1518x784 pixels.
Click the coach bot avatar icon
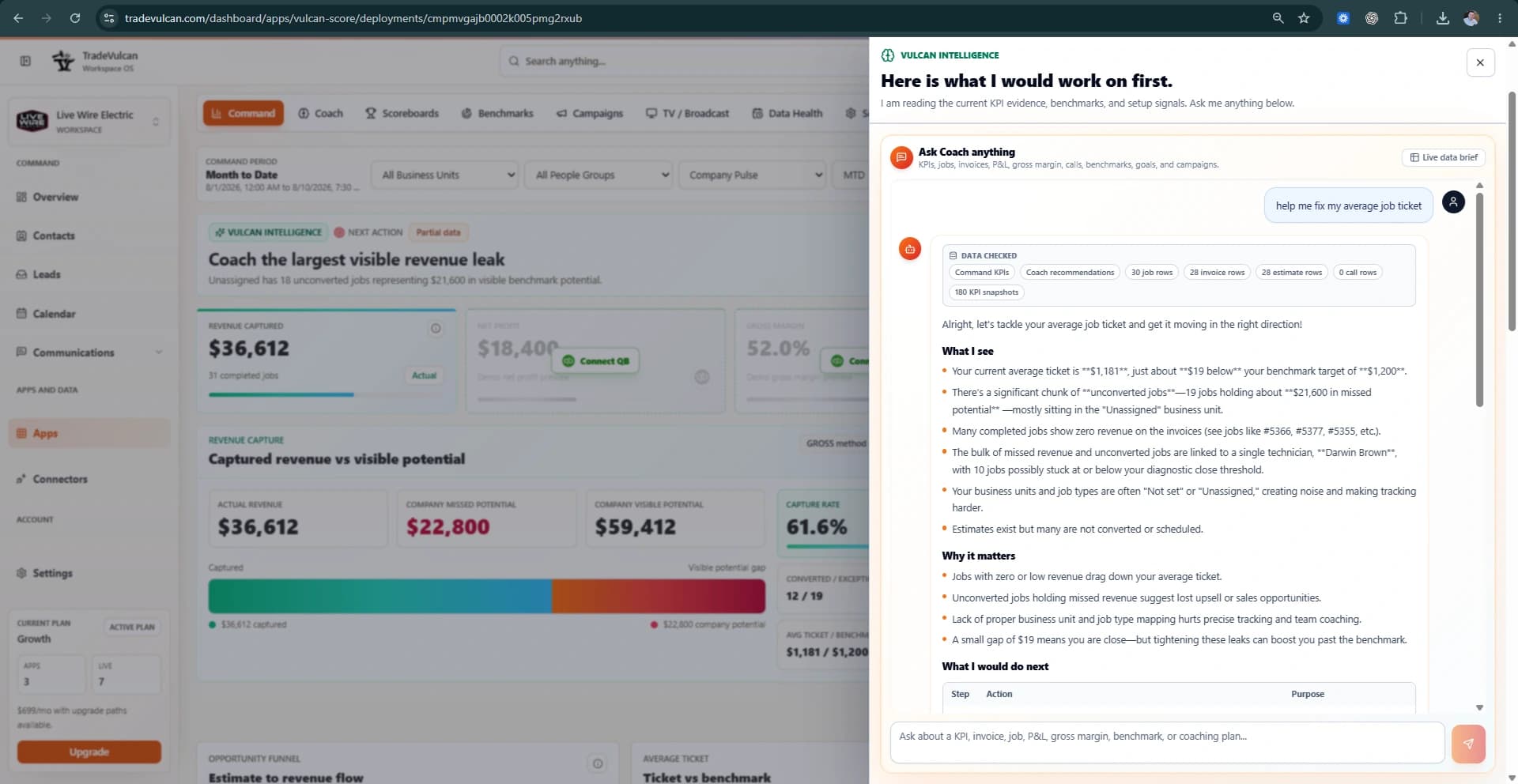click(x=910, y=249)
